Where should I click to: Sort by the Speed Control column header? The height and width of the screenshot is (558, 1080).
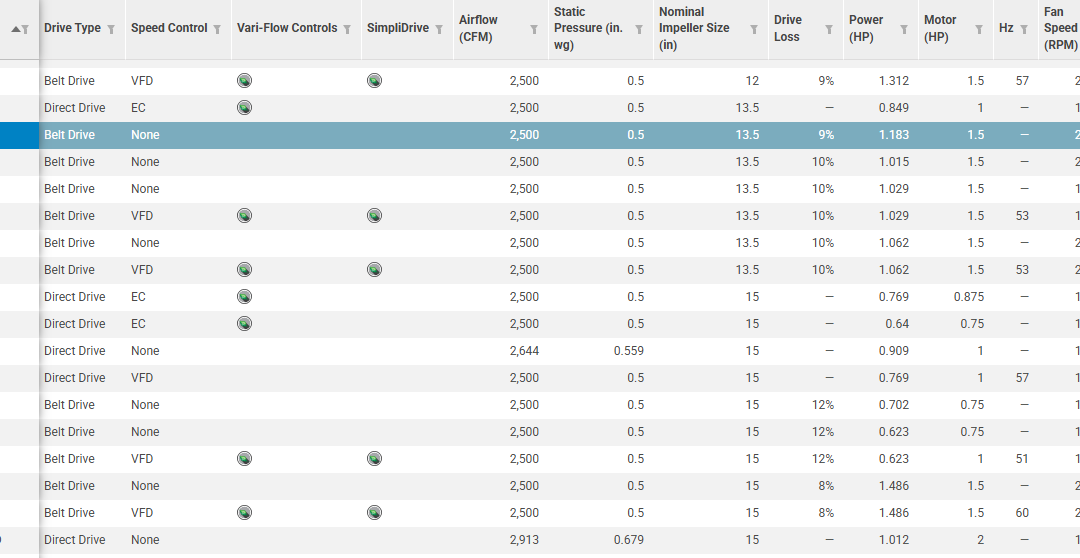(169, 28)
